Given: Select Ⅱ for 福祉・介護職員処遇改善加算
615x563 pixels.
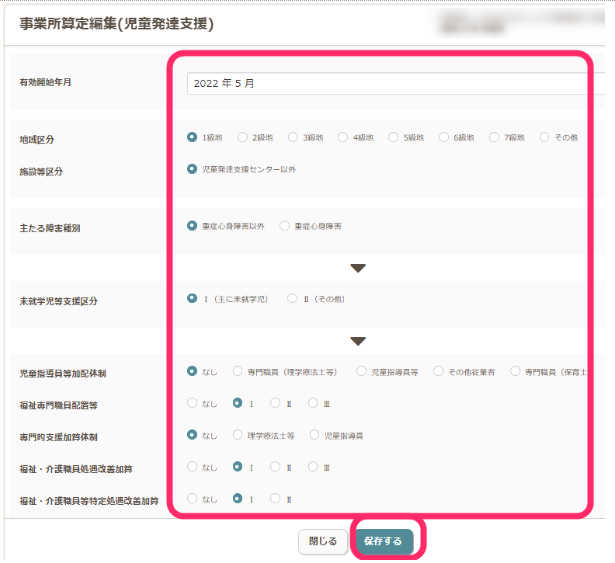Looking at the screenshot, I should pyautogui.click(x=275, y=467).
